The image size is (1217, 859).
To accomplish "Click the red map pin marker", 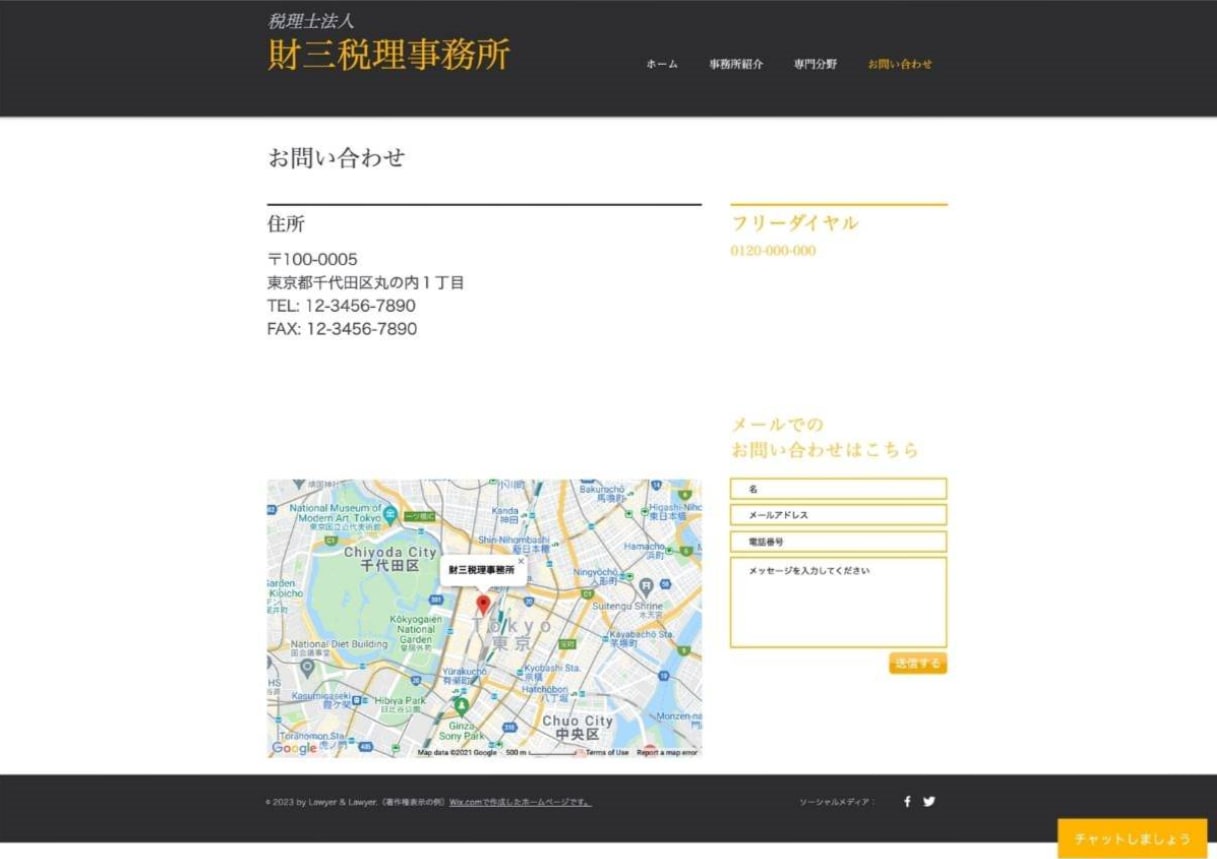I will [x=483, y=605].
